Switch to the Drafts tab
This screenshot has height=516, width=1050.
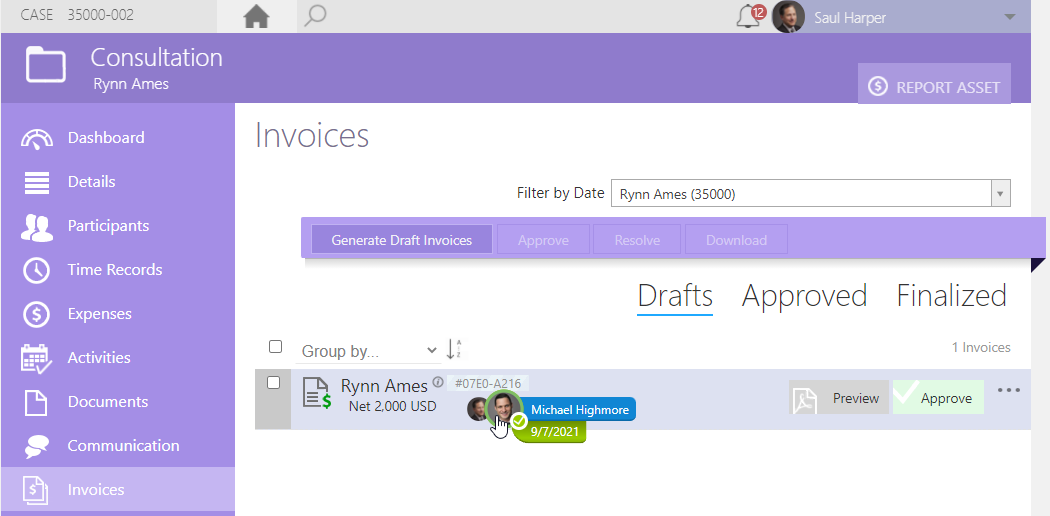(675, 296)
